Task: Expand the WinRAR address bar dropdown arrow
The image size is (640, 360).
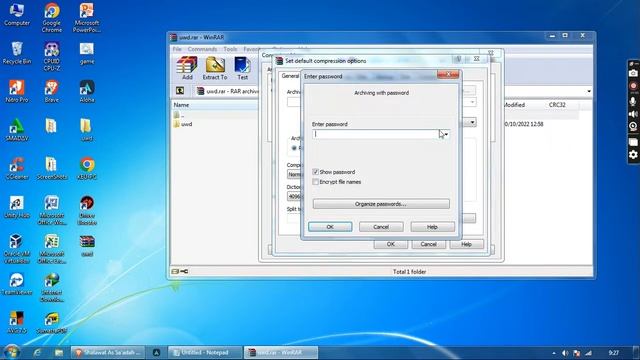Action: click(x=589, y=91)
